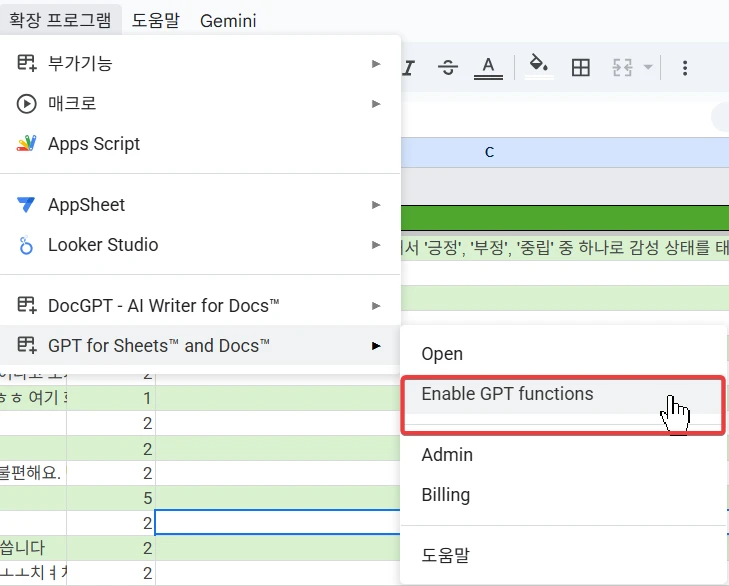This screenshot has width=729, height=586.
Task: Select column C header
Action: pos(490,153)
